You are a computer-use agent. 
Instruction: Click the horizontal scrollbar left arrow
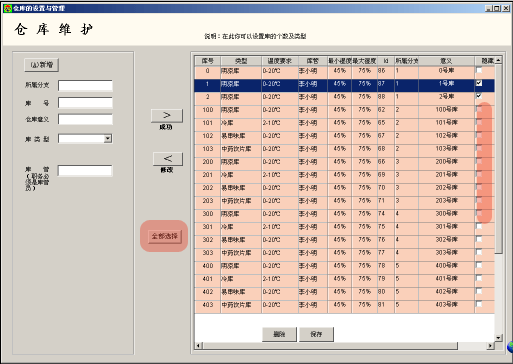[198, 345]
